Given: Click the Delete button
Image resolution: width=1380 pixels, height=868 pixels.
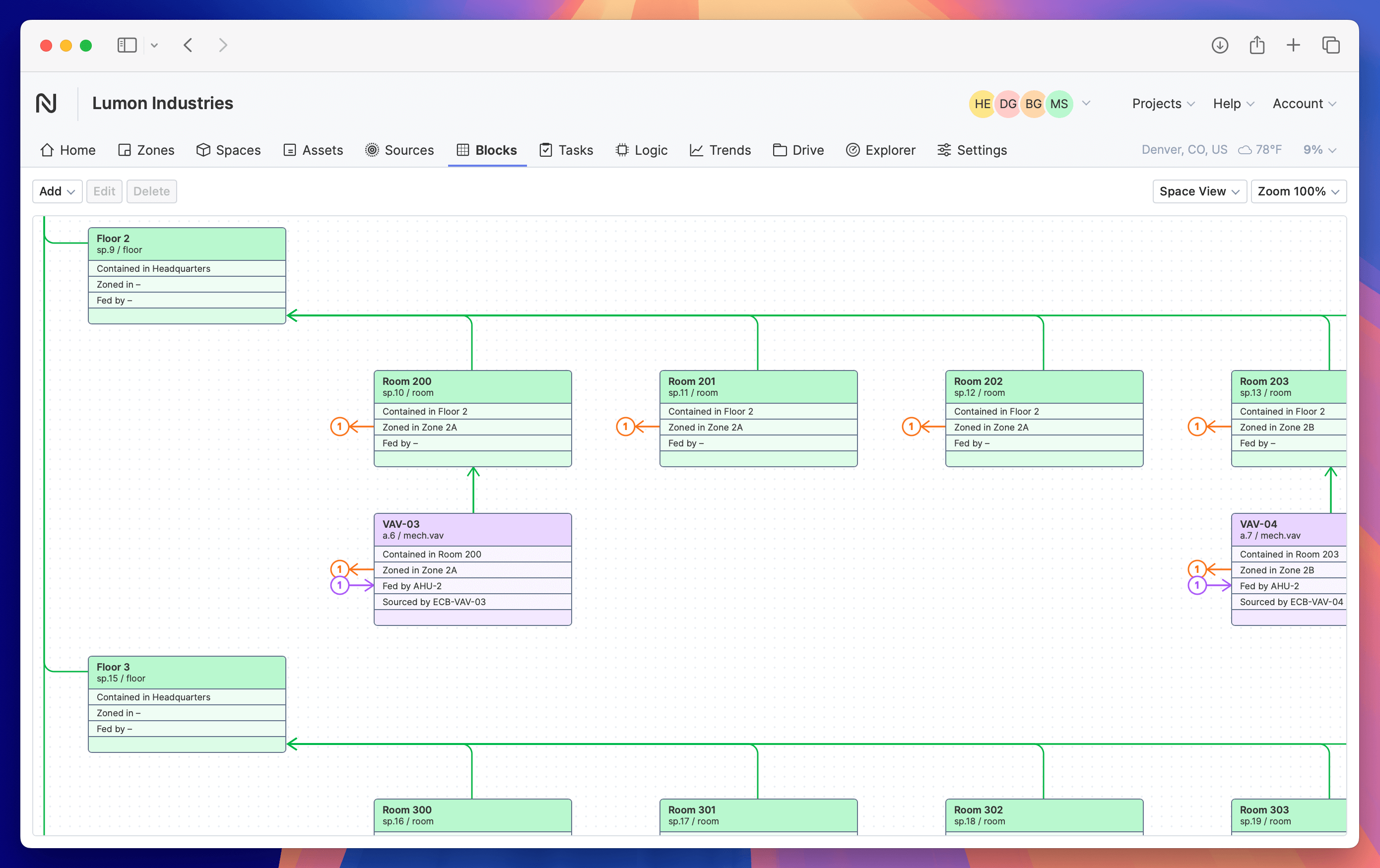Looking at the screenshot, I should (151, 191).
